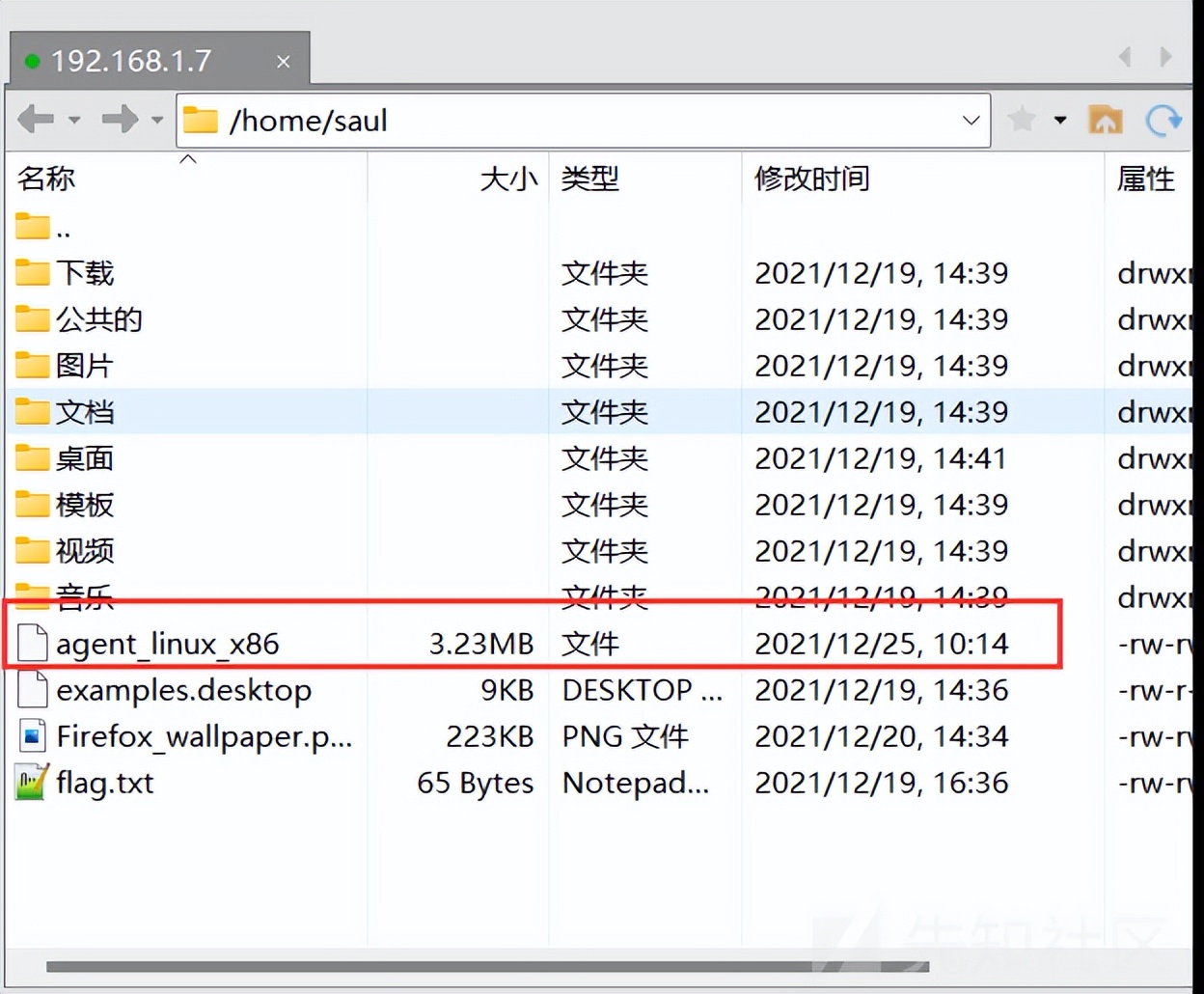The height and width of the screenshot is (994, 1204).
Task: Open the bookmarks dropdown arrow
Action: (x=1060, y=121)
